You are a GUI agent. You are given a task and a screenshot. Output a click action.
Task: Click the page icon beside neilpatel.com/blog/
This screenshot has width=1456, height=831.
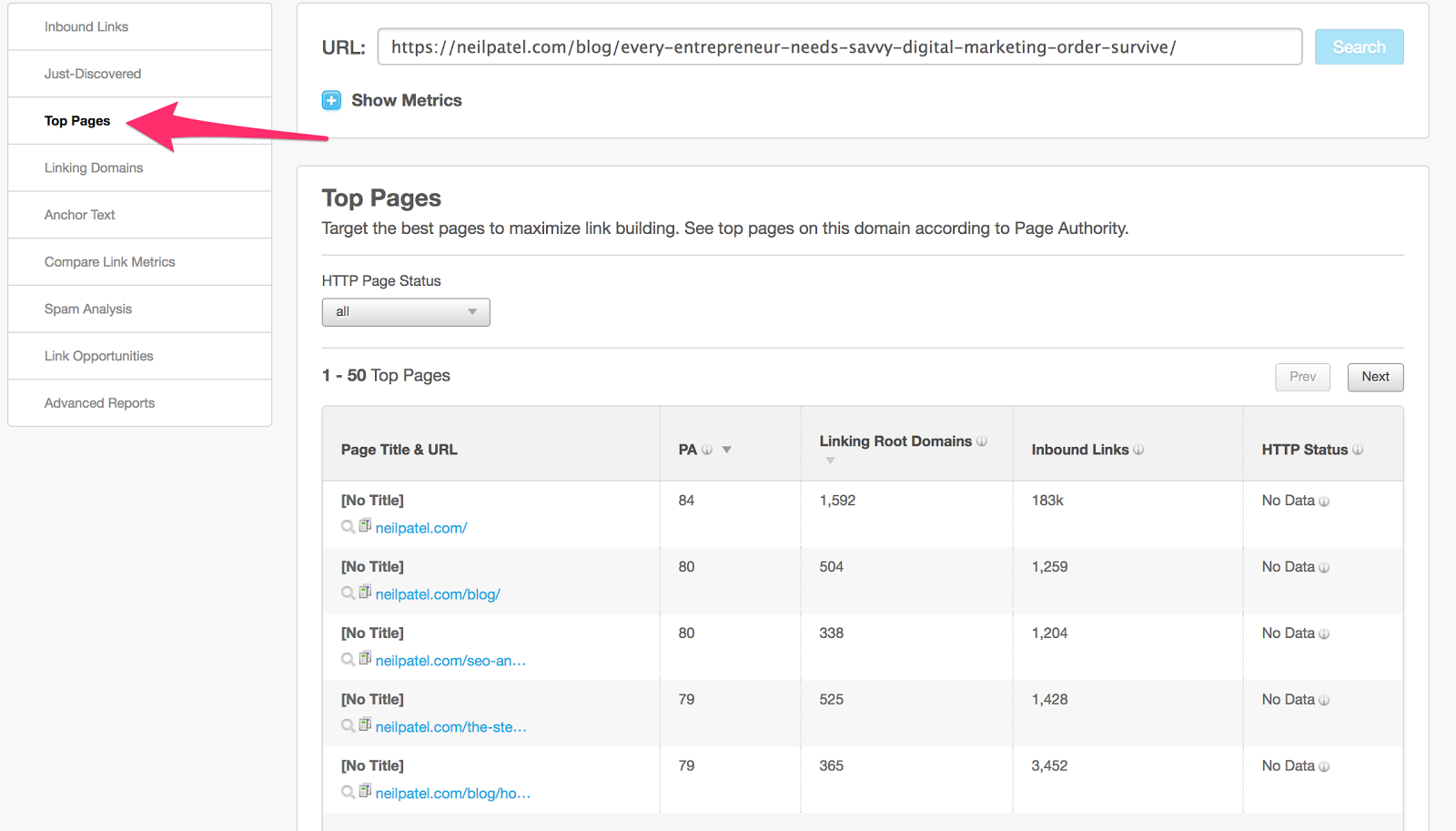point(365,592)
